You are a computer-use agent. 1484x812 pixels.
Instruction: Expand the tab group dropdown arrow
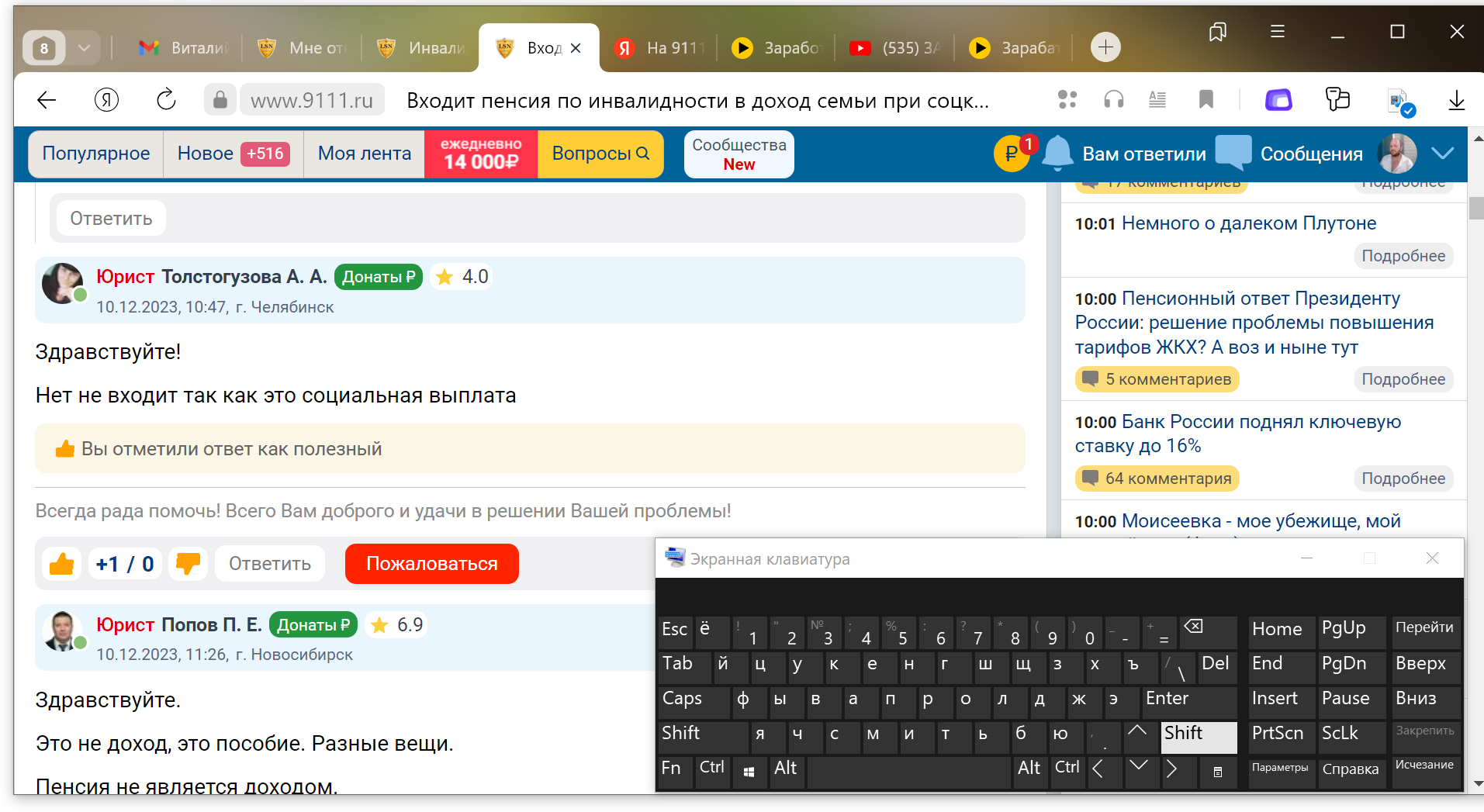[x=84, y=48]
